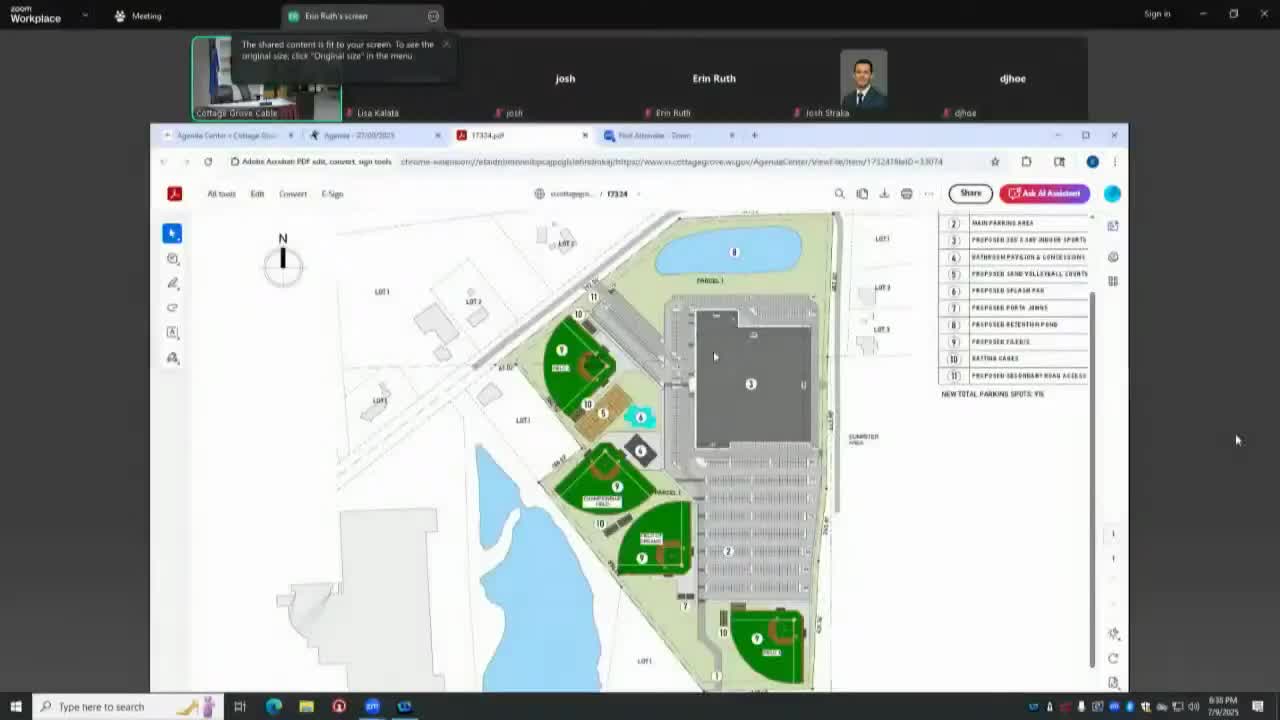Viewport: 1280px width, 720px height.
Task: Open the All tools menu
Action: tap(221, 194)
